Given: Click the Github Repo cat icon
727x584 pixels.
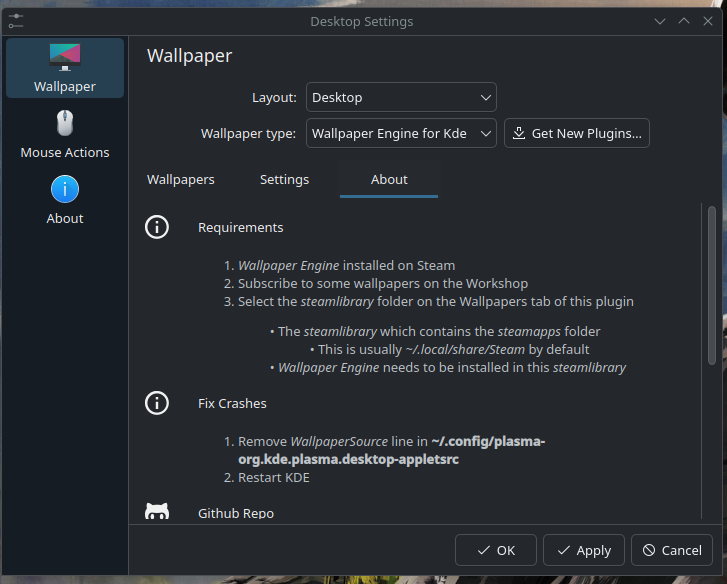Looking at the screenshot, I should (x=157, y=511).
